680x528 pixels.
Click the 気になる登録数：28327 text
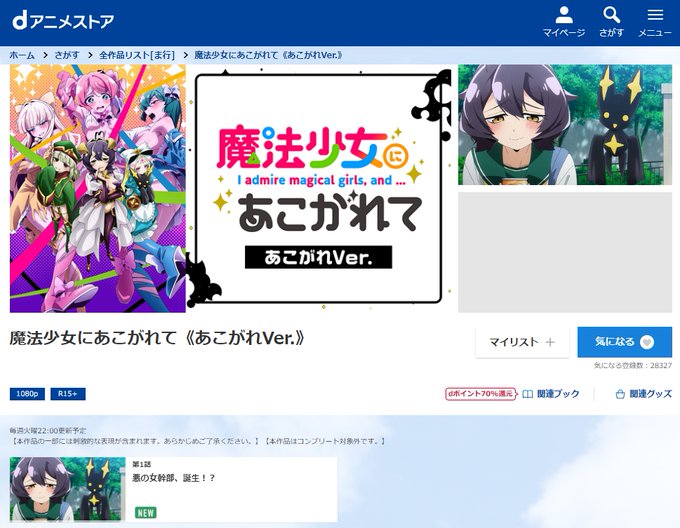[633, 365]
